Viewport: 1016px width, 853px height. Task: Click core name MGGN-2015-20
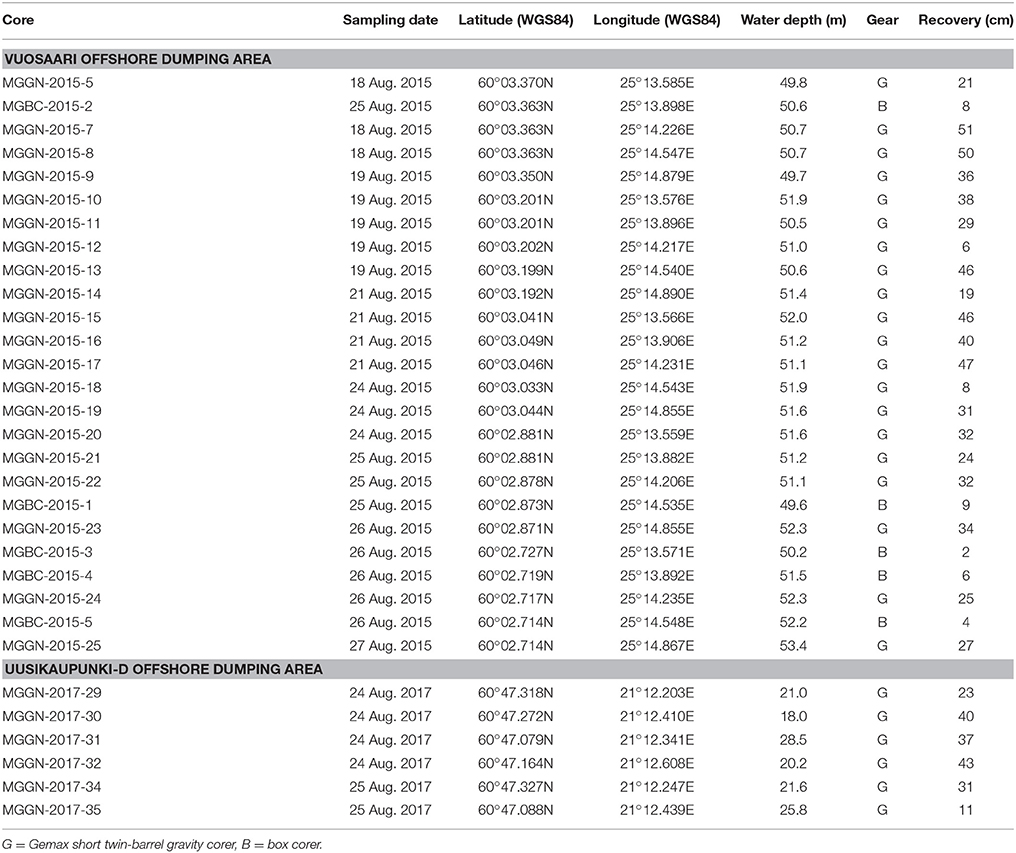[52, 434]
